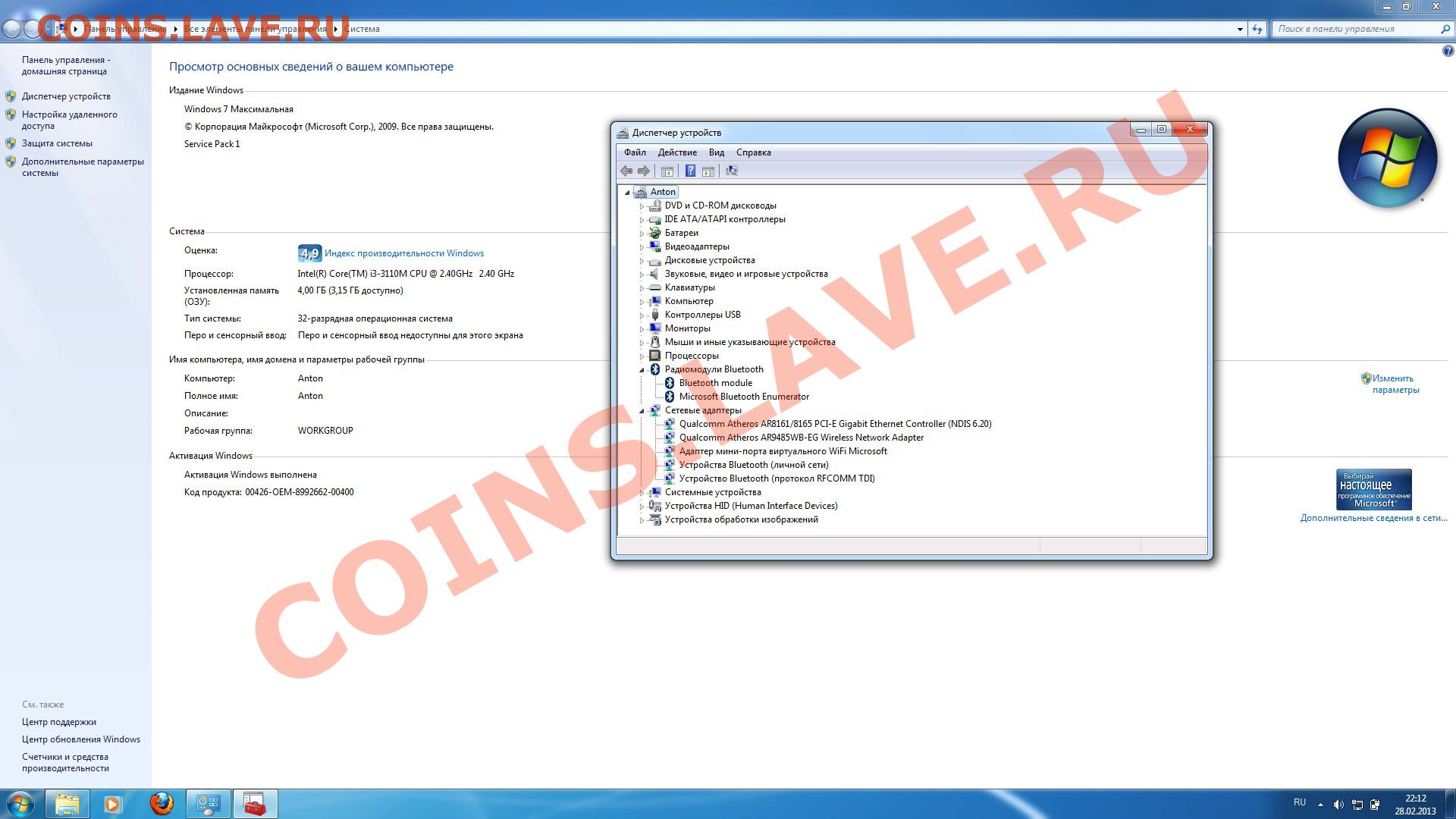Image resolution: width=1456 pixels, height=819 pixels.
Task: Select Адаптер мини-порта виртуального WiFi Microsoft row
Action: coord(783,451)
